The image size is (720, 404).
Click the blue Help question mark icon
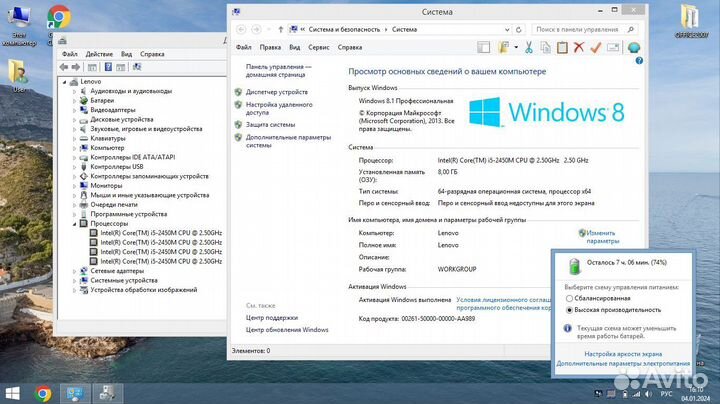[x=639, y=61]
